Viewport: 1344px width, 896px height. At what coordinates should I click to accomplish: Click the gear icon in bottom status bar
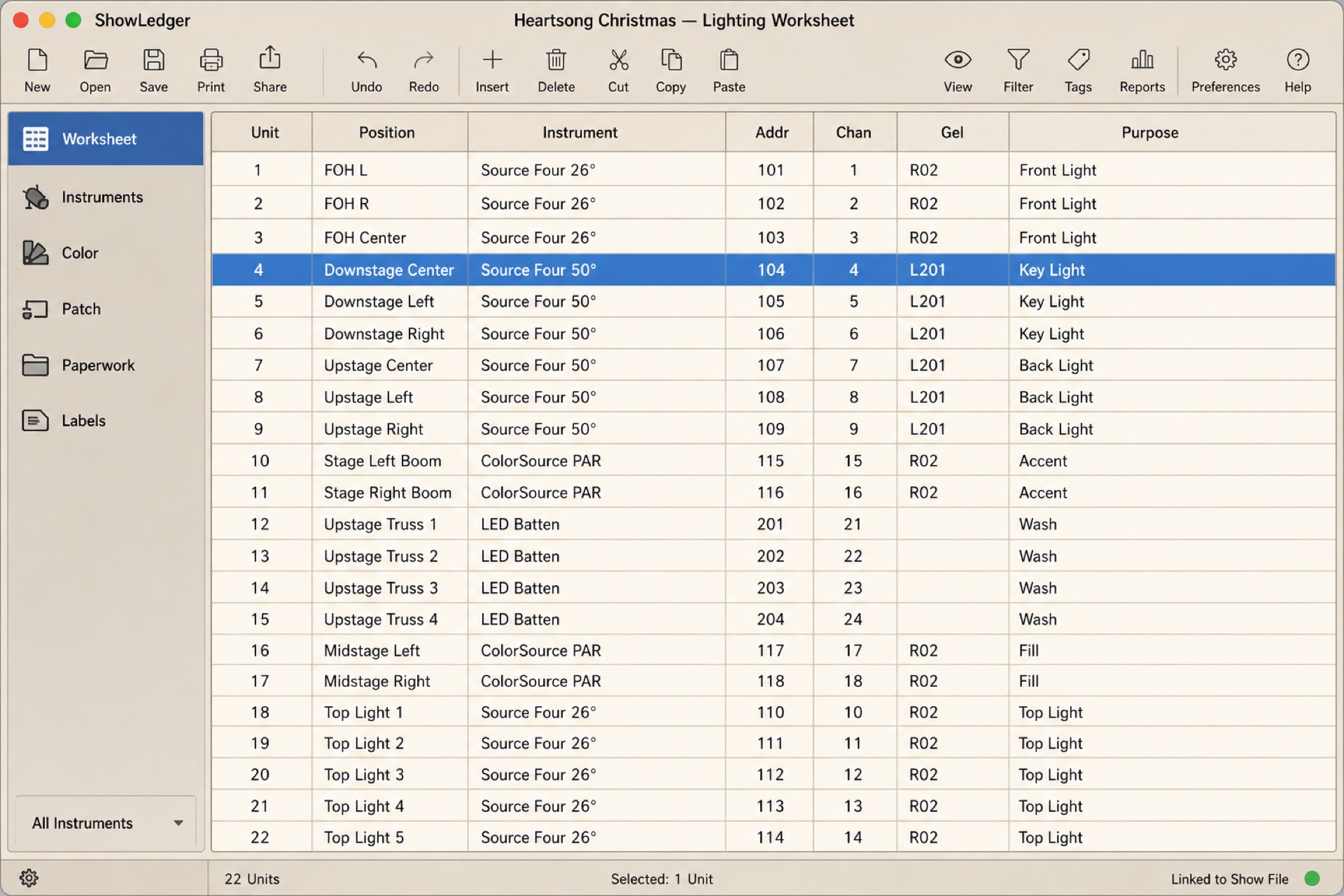coord(29,878)
